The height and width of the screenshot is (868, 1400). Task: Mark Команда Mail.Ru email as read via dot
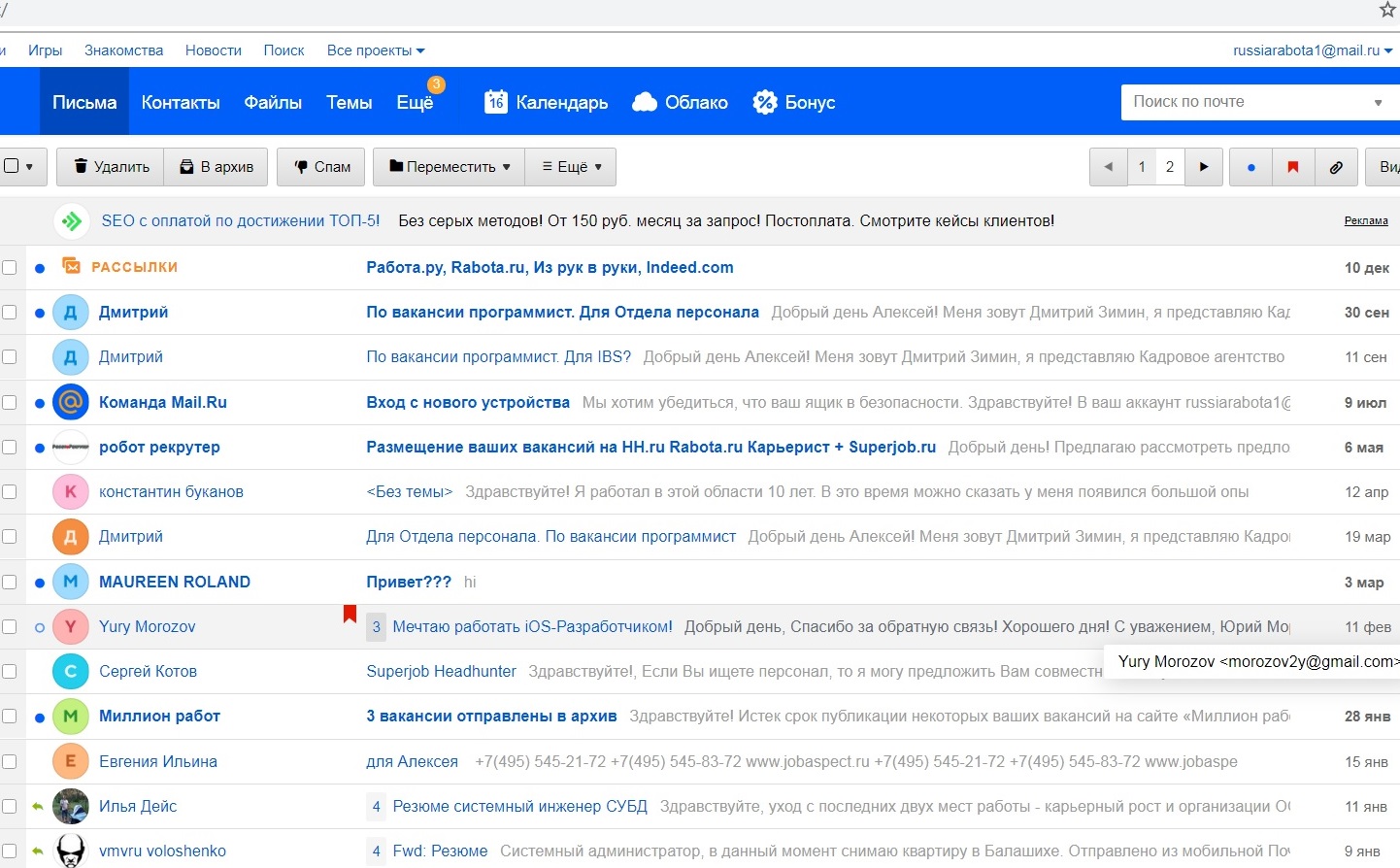pyautogui.click(x=40, y=402)
